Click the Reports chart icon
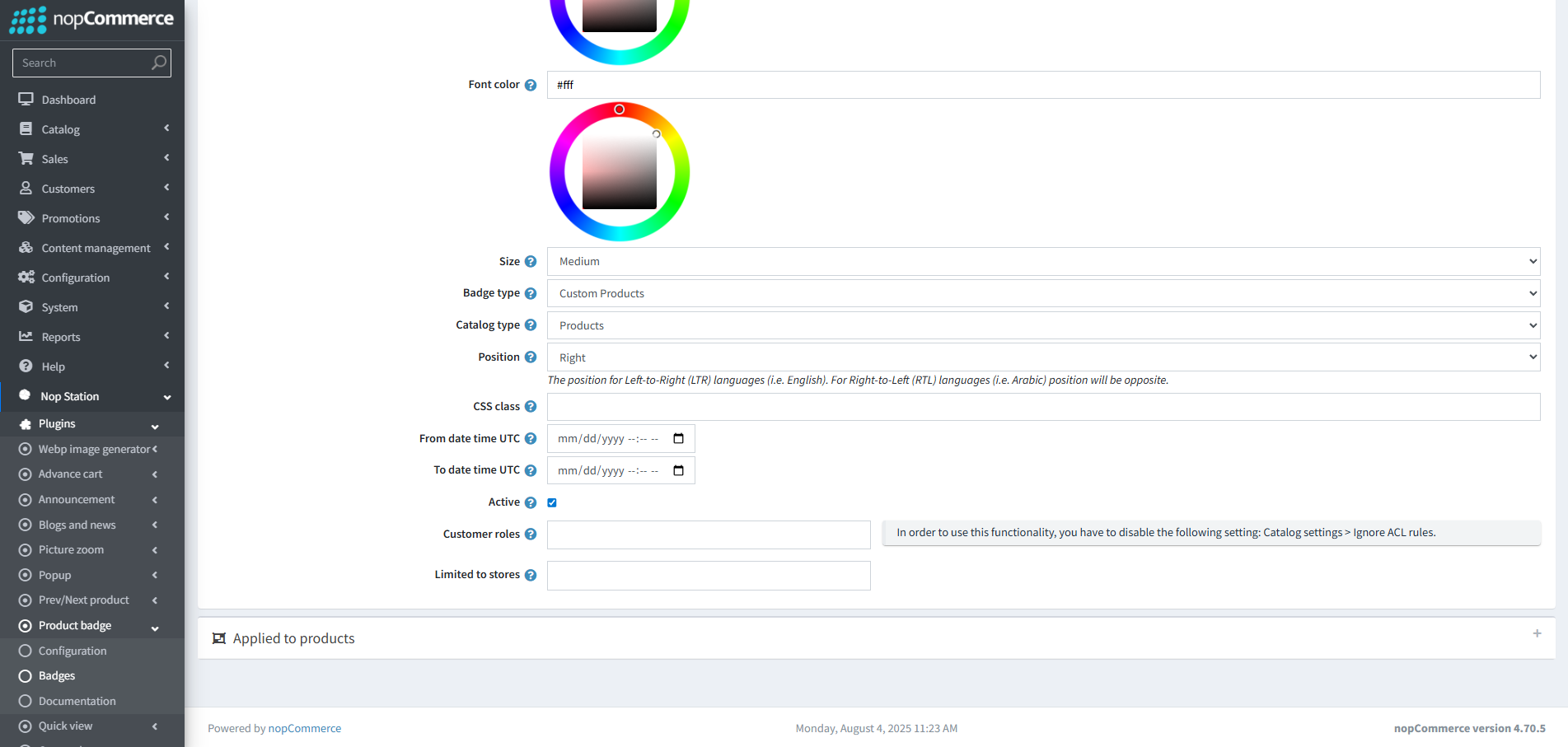This screenshot has height=747, width=1568. point(26,336)
